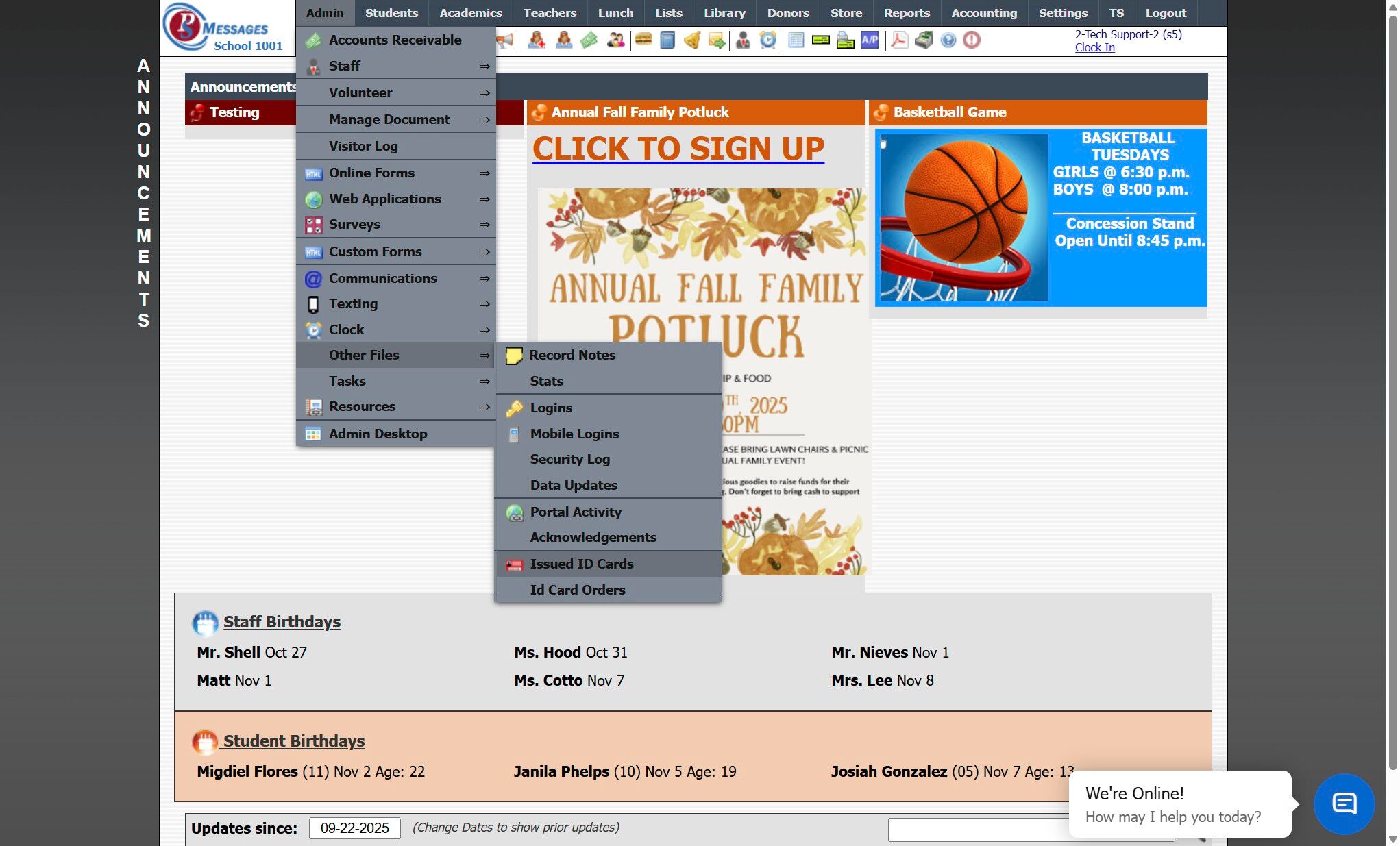
Task: Click the red exclamation alert icon
Action: click(x=971, y=40)
